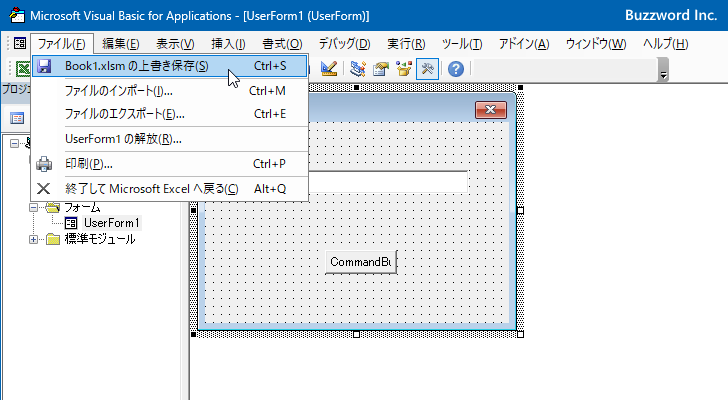Click the red close button of UserForm
The image size is (728, 400).
(x=491, y=110)
